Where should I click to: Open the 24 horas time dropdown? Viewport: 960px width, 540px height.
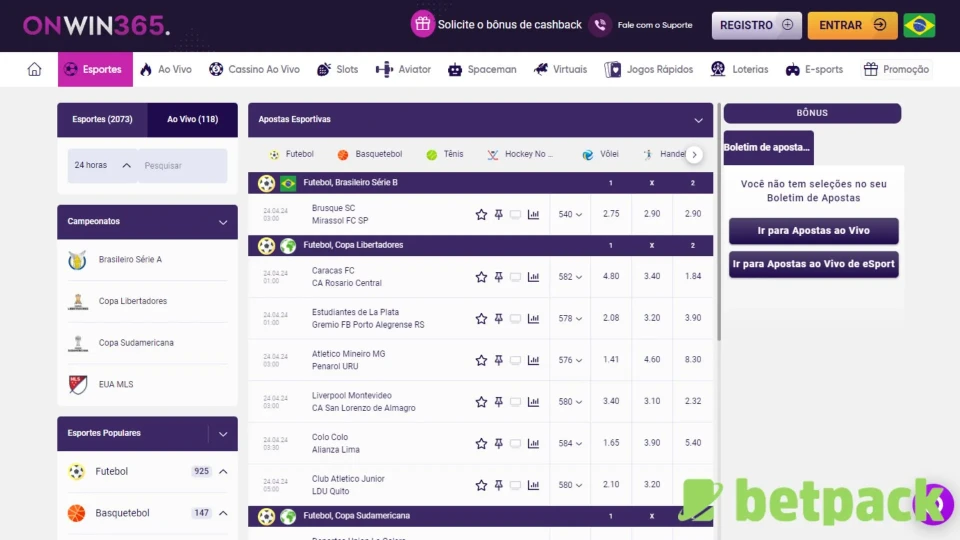[x=102, y=165]
